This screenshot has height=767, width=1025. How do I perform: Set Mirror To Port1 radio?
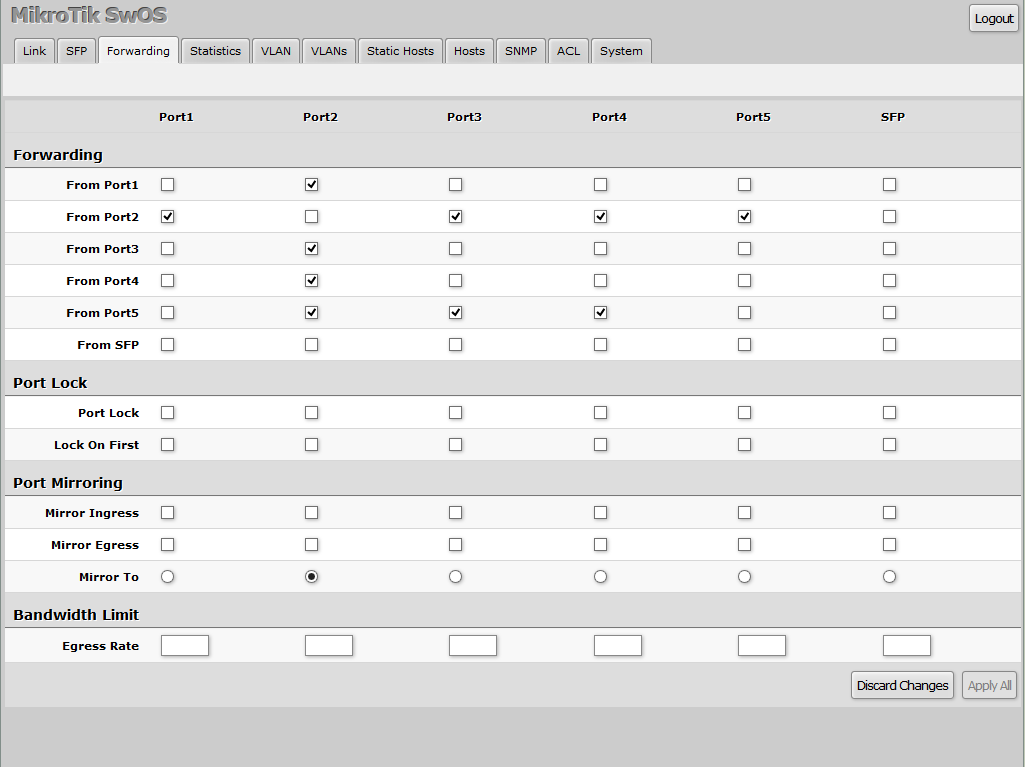(x=167, y=577)
